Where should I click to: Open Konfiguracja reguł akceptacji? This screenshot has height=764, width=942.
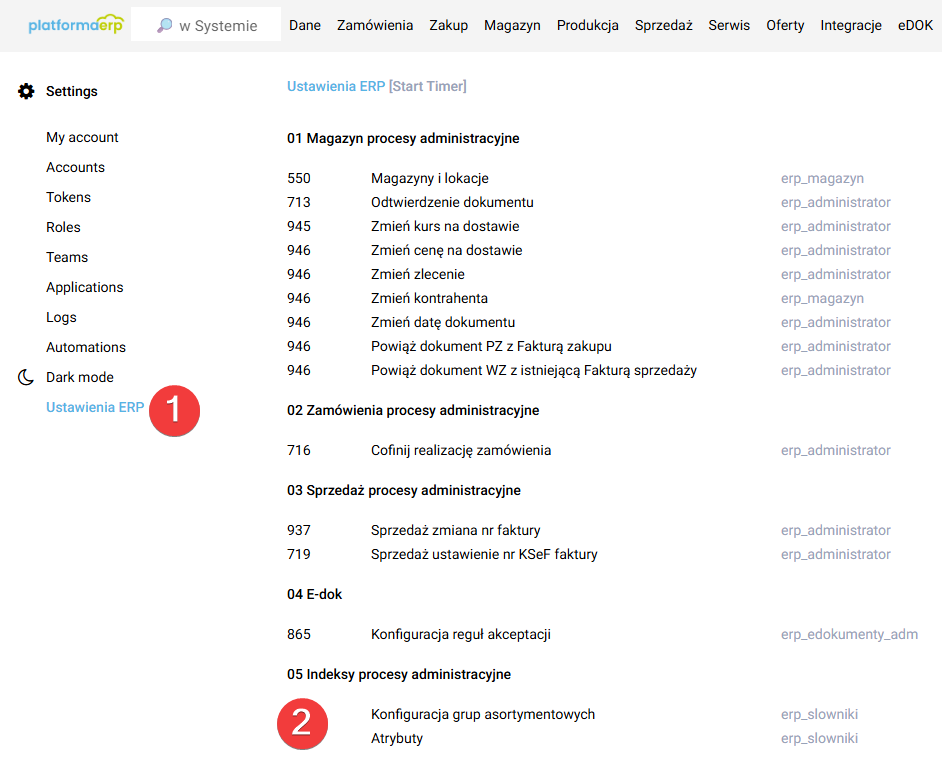pyautogui.click(x=460, y=634)
